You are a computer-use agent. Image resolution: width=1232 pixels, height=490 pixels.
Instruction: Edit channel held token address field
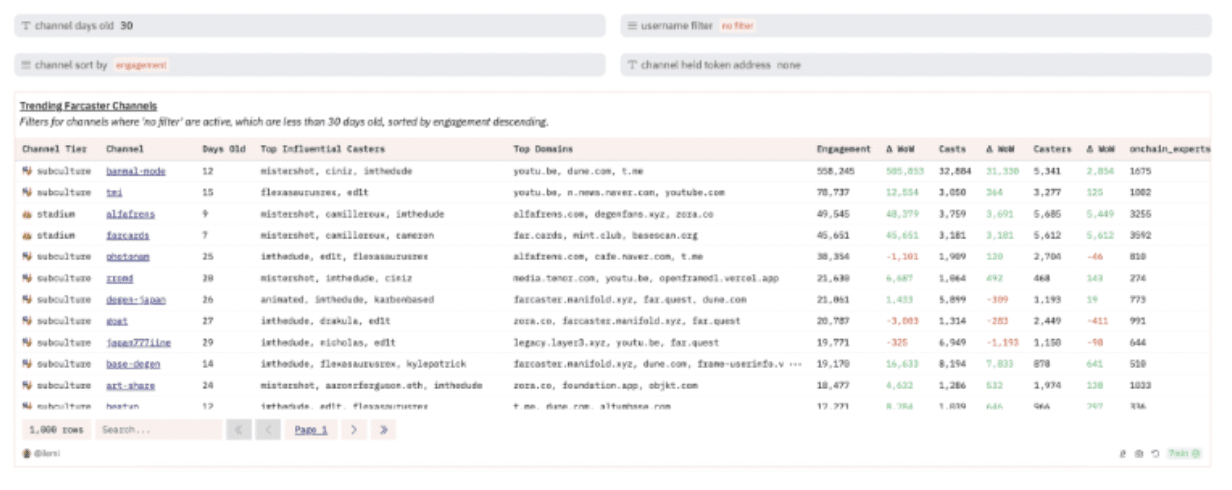916,64
